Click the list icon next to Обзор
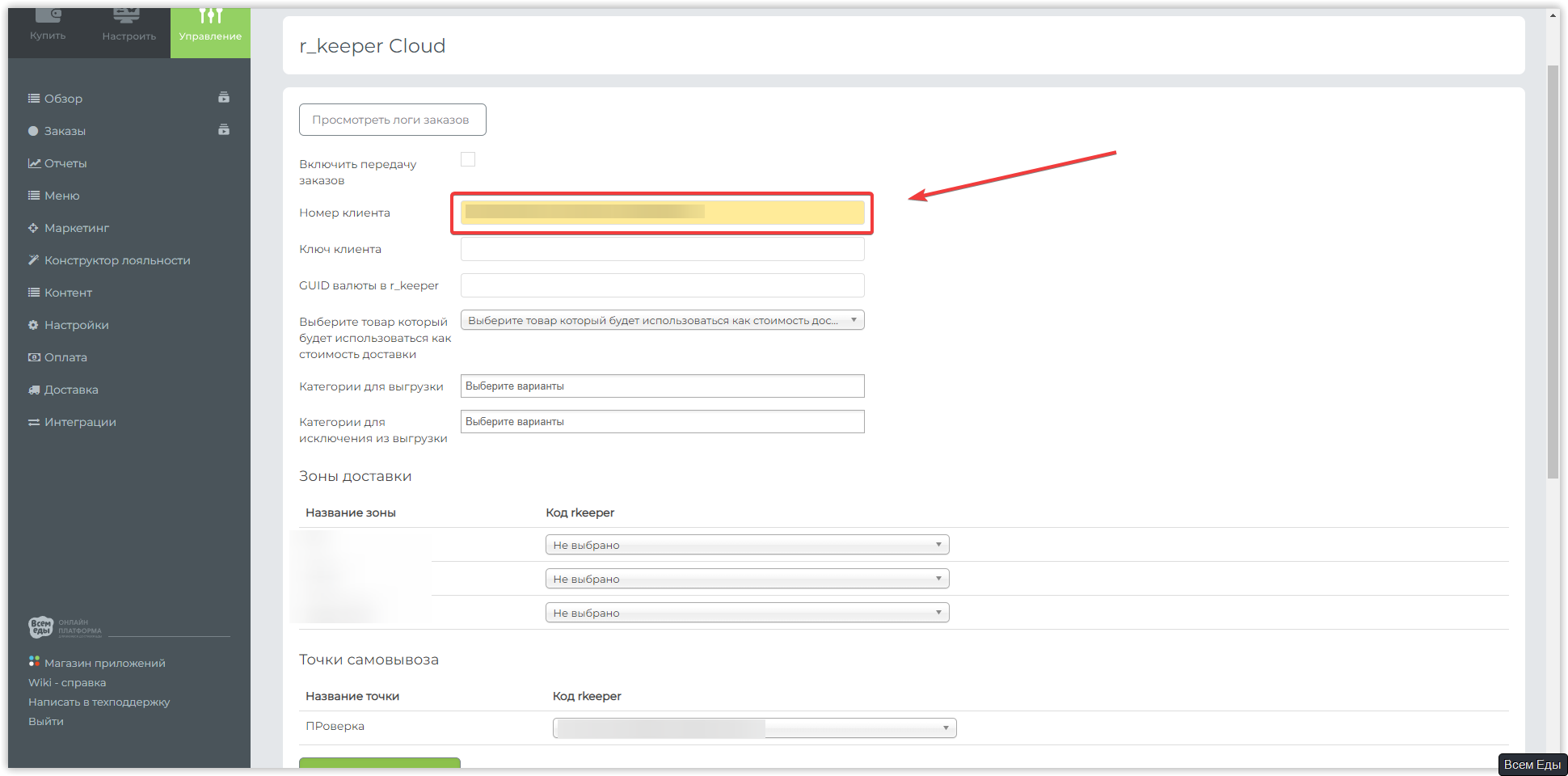 34,99
